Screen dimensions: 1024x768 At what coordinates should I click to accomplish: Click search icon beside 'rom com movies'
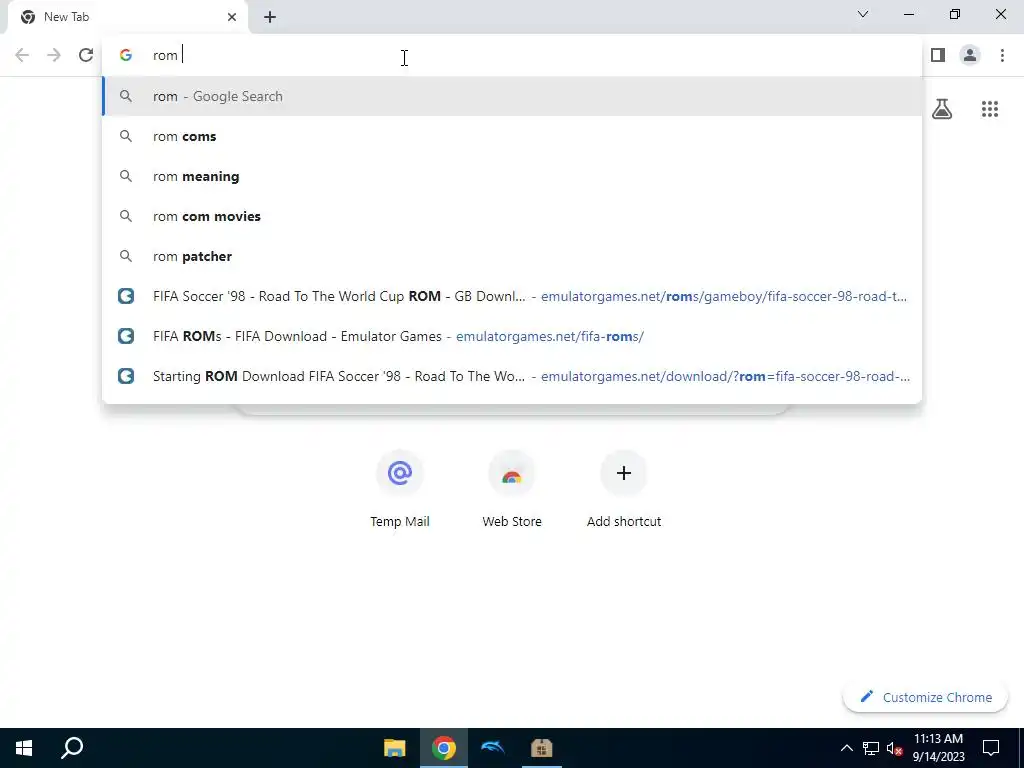[126, 216]
